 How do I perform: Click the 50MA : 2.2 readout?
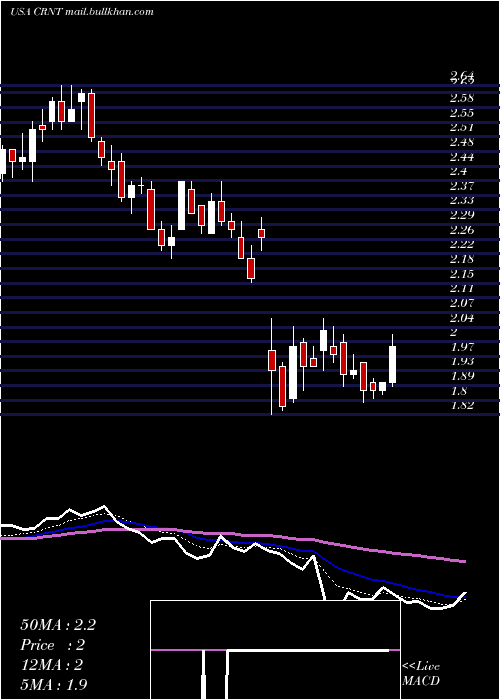point(58,625)
